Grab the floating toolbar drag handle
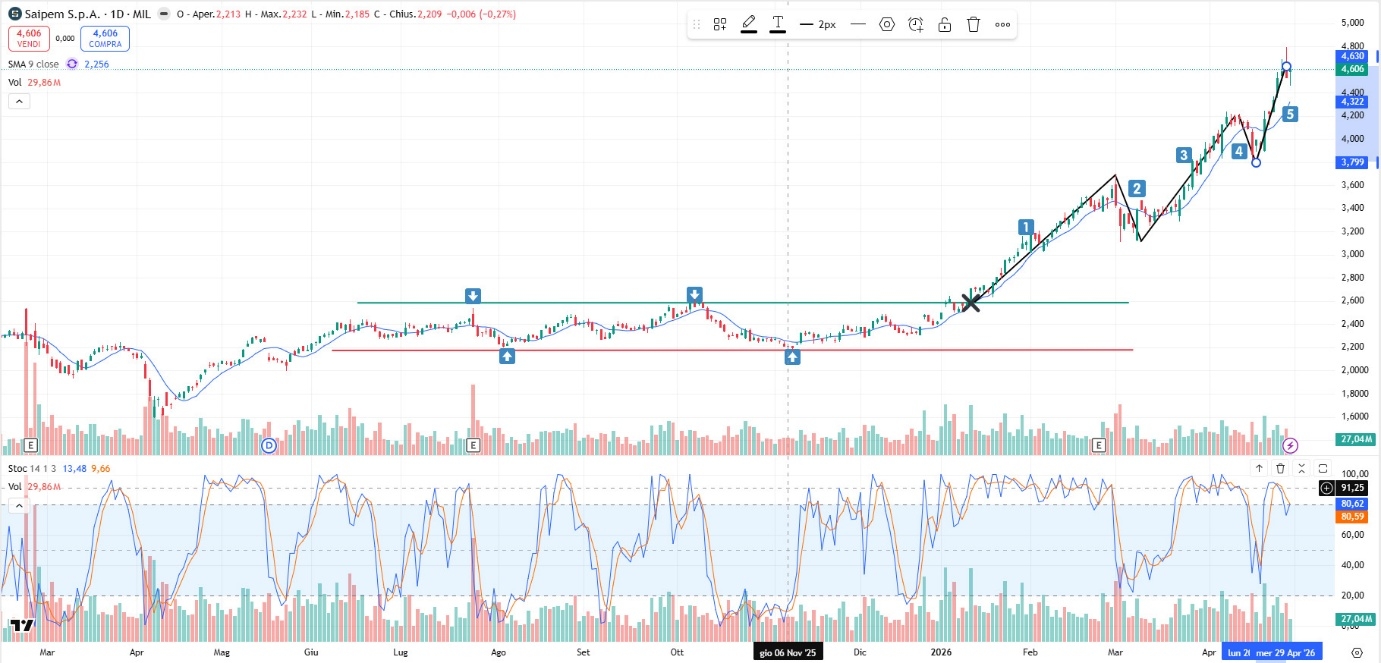This screenshot has width=1381, height=663. pos(696,24)
